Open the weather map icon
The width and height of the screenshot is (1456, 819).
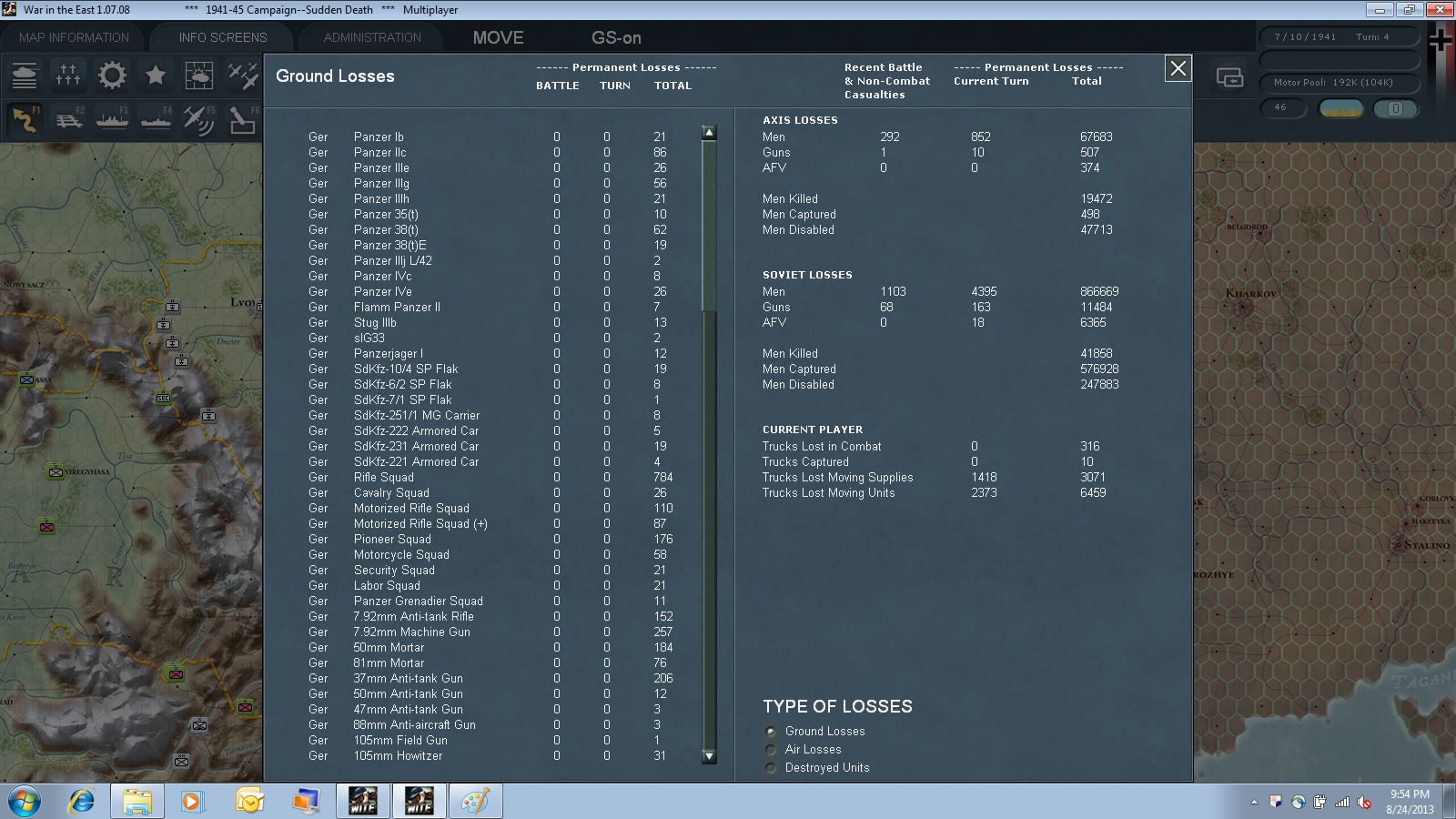[x=199, y=75]
